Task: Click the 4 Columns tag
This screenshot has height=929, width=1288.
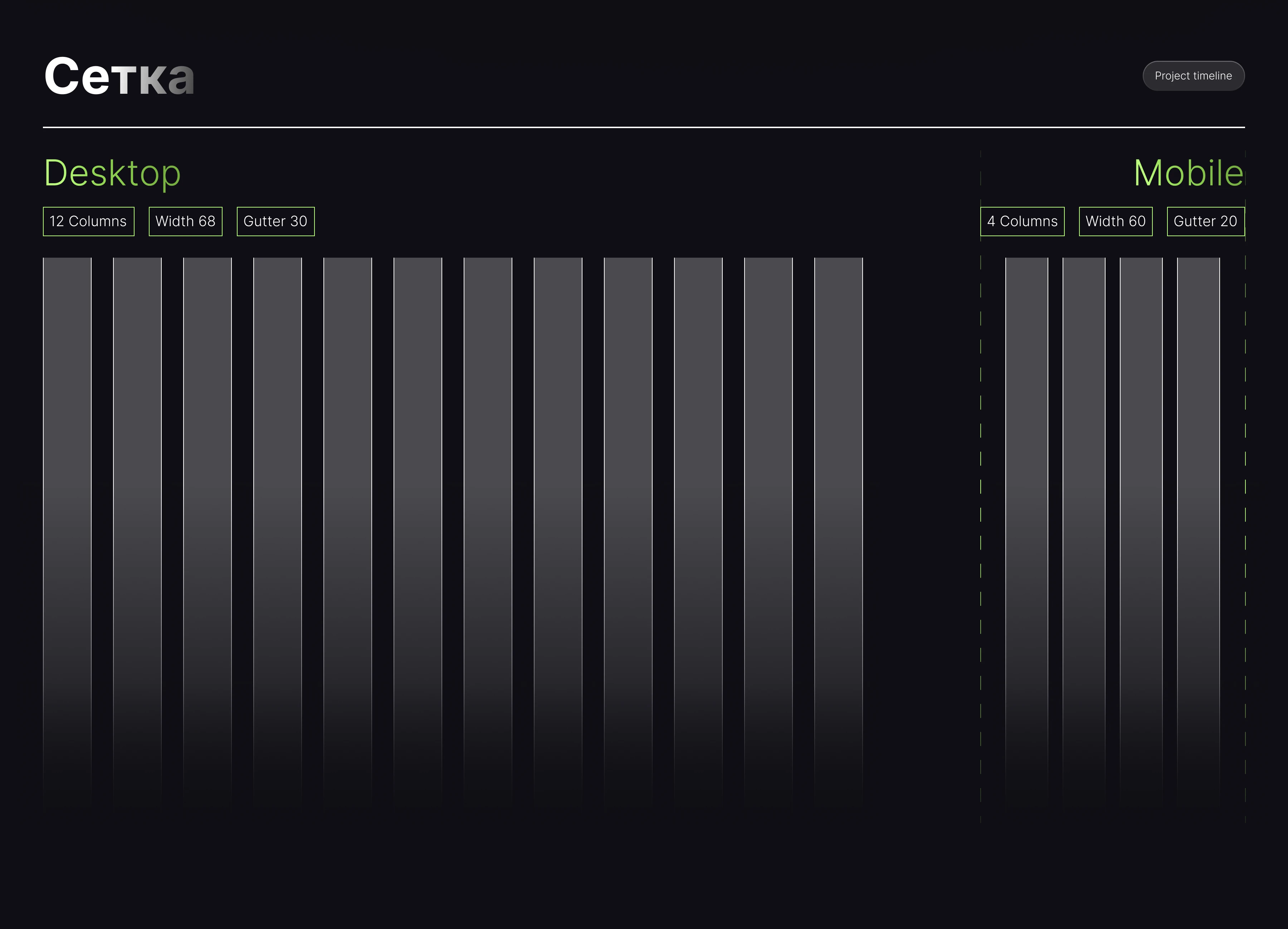Action: click(1022, 221)
